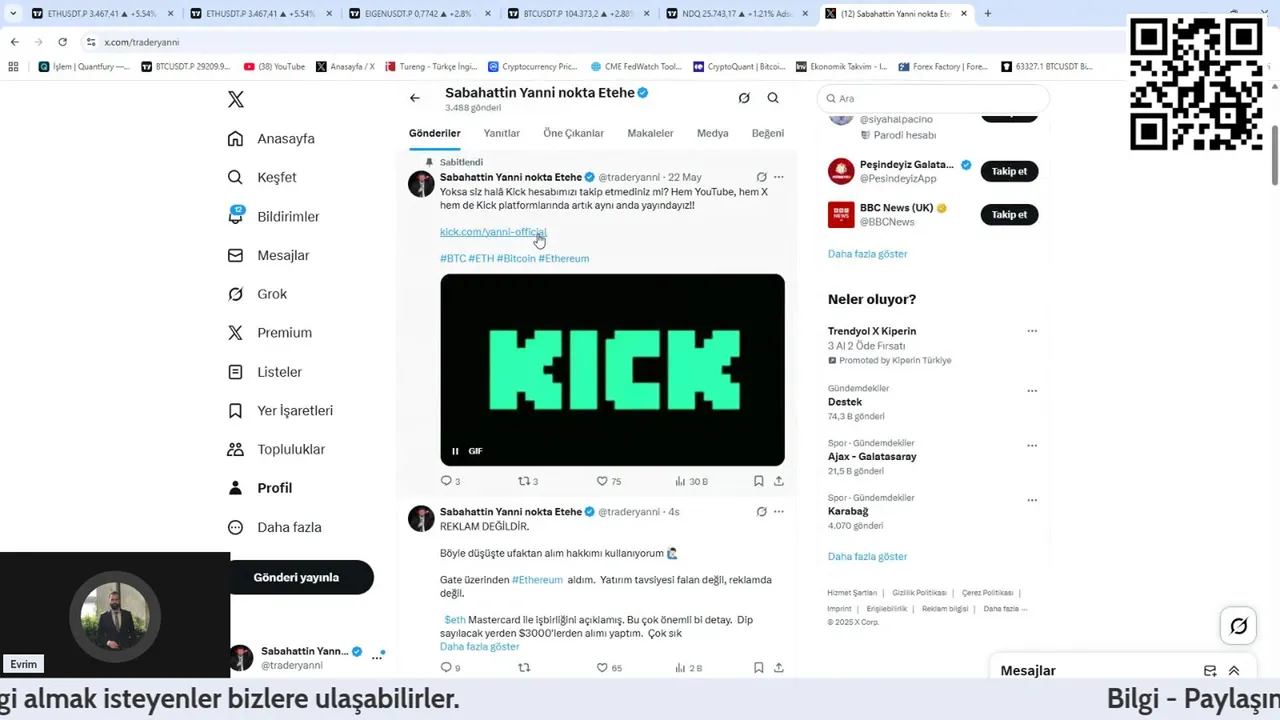
Task: Like the pinned Kick post
Action: pos(602,481)
